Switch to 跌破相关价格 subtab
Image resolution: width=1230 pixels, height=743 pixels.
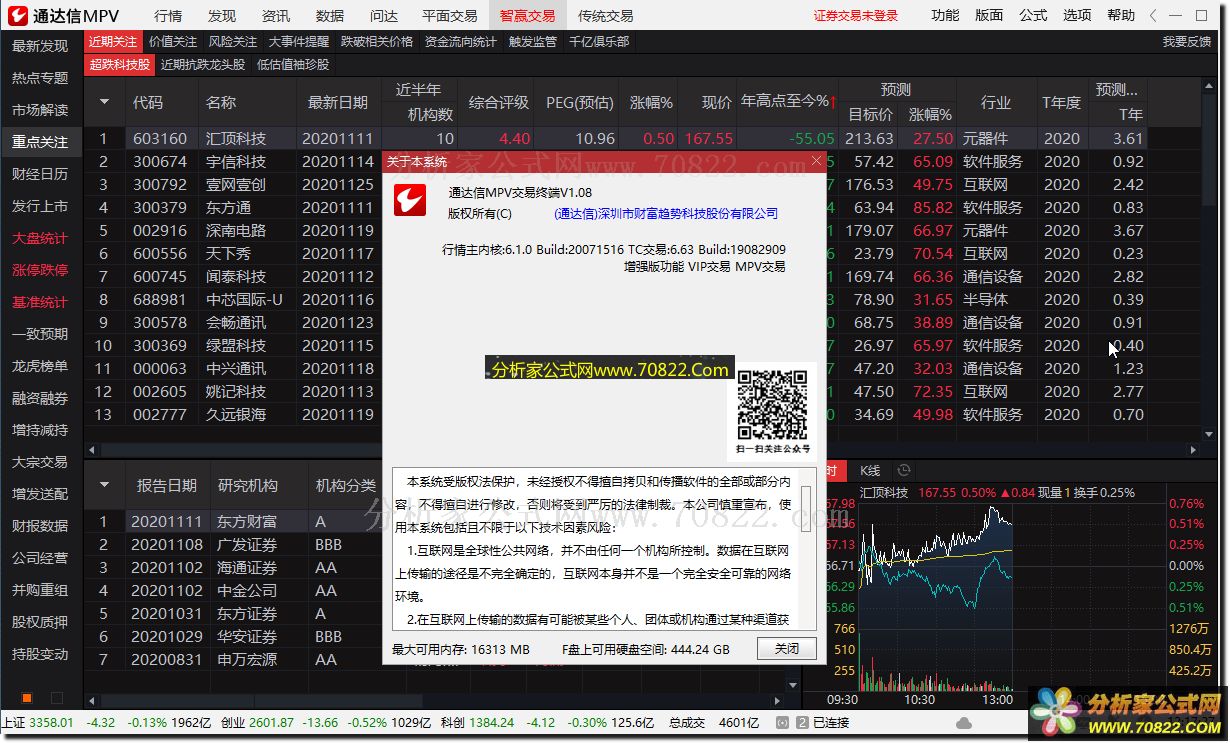377,42
